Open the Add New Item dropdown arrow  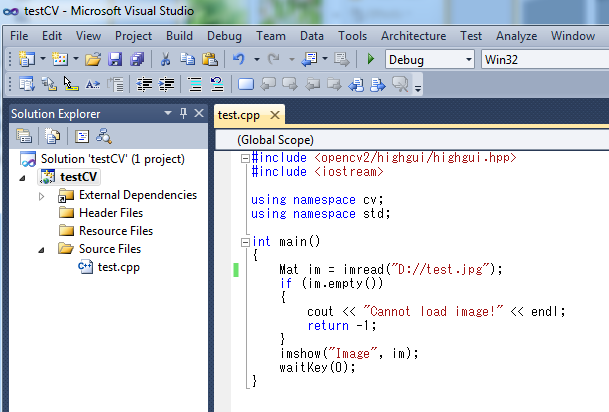(x=76, y=59)
